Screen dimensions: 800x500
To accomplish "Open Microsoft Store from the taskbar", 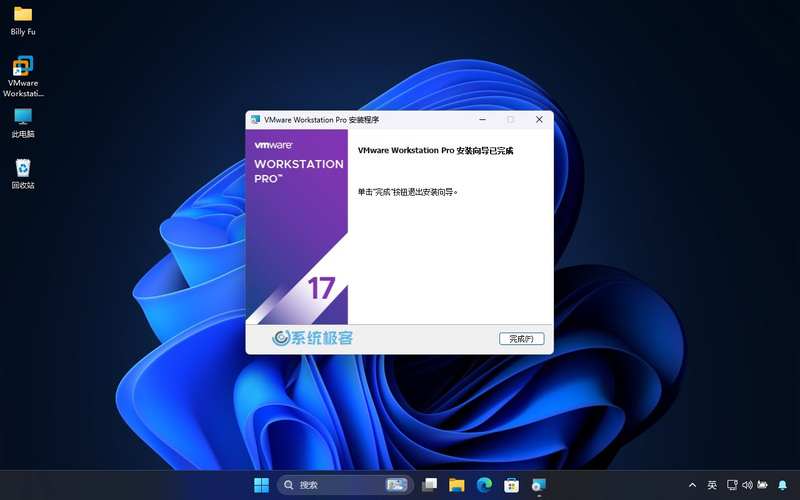I will (512, 485).
